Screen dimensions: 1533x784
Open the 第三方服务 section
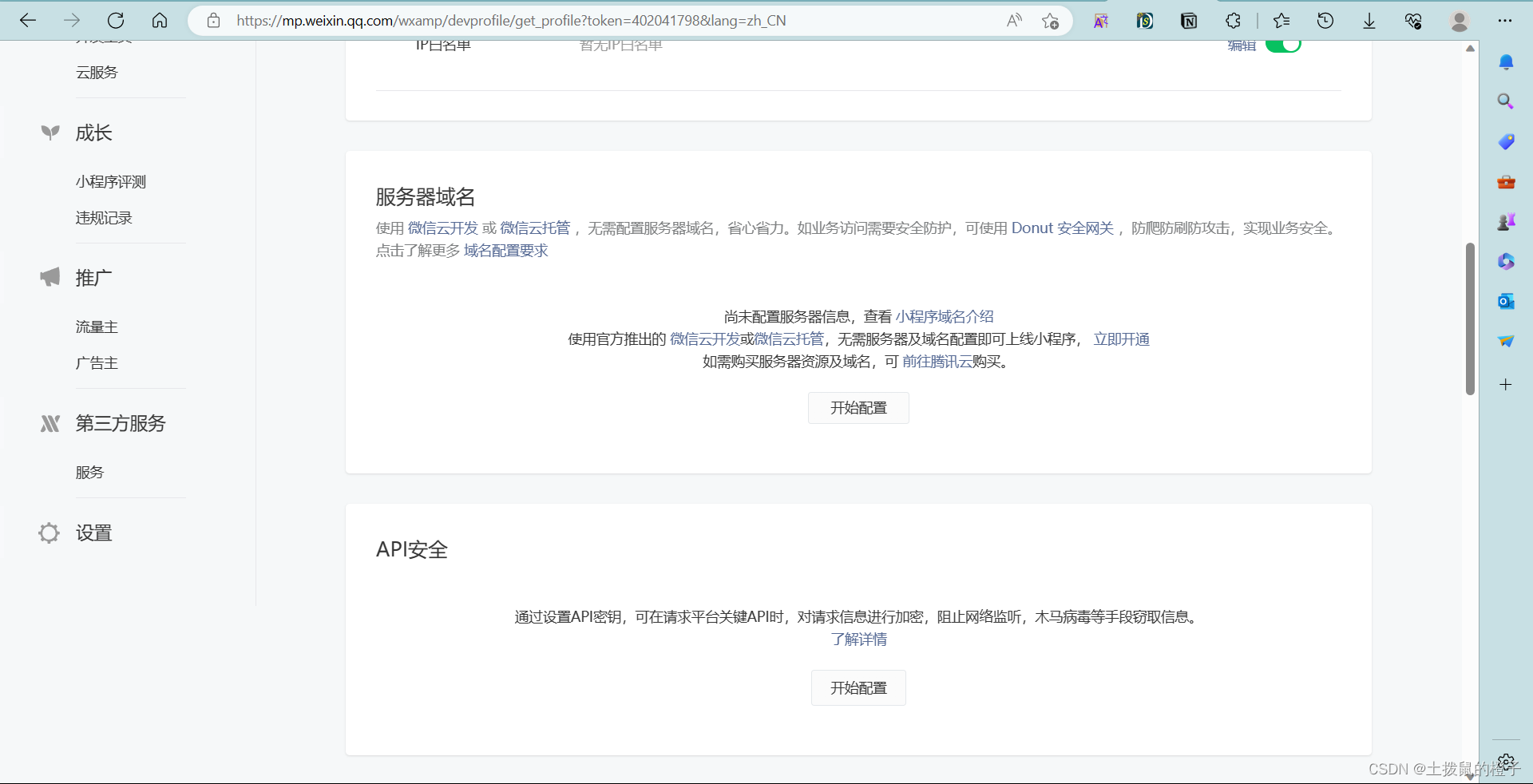pos(121,423)
